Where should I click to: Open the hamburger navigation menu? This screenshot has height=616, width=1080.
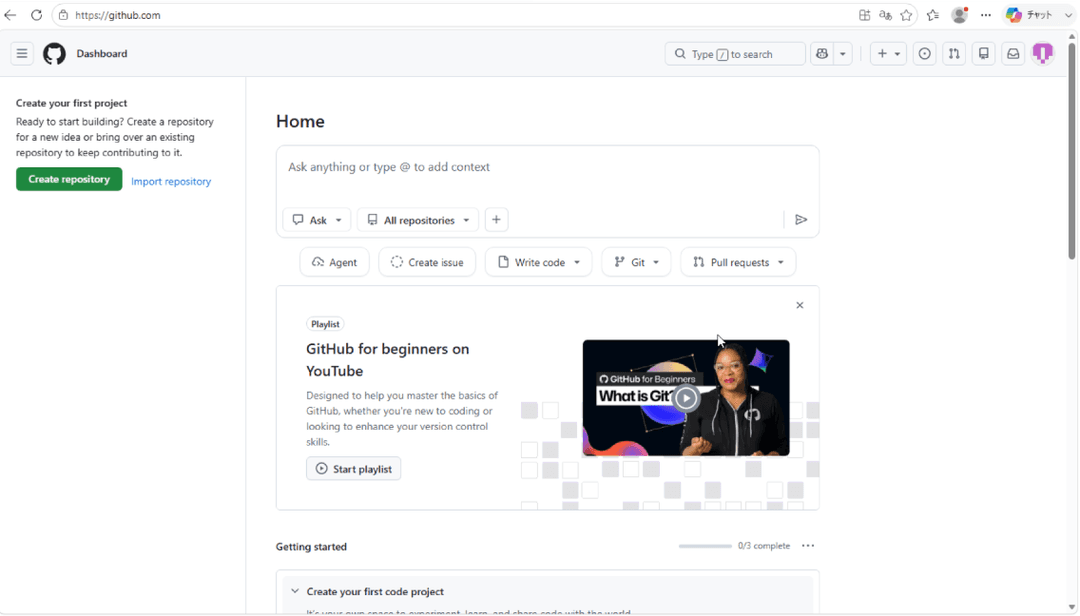[x=22, y=54]
